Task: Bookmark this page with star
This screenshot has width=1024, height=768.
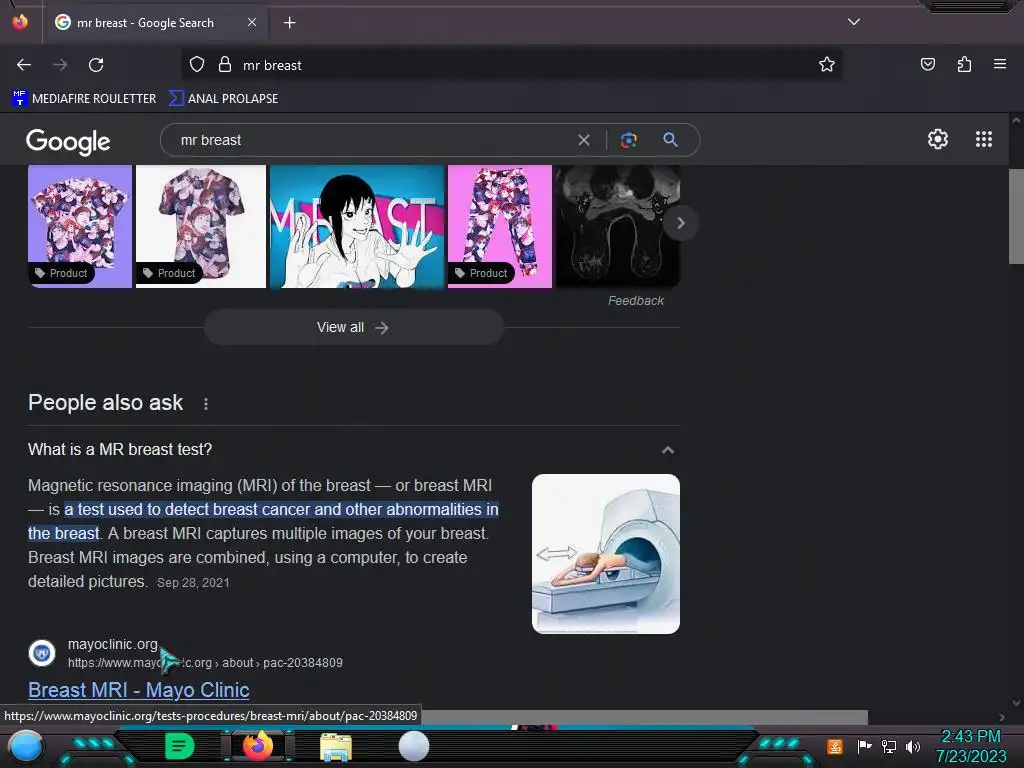Action: click(827, 65)
